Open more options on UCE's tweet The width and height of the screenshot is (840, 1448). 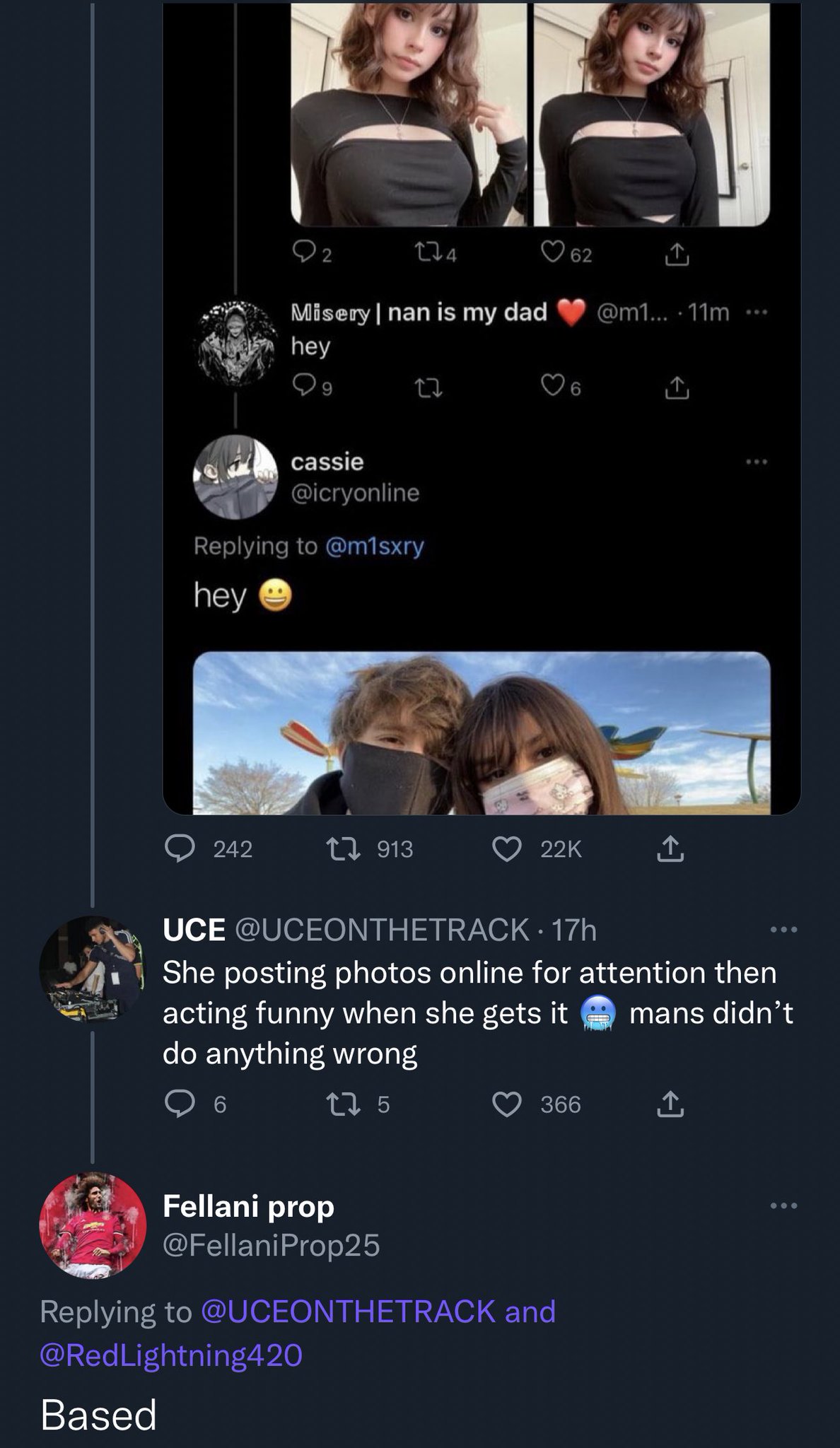click(x=783, y=930)
